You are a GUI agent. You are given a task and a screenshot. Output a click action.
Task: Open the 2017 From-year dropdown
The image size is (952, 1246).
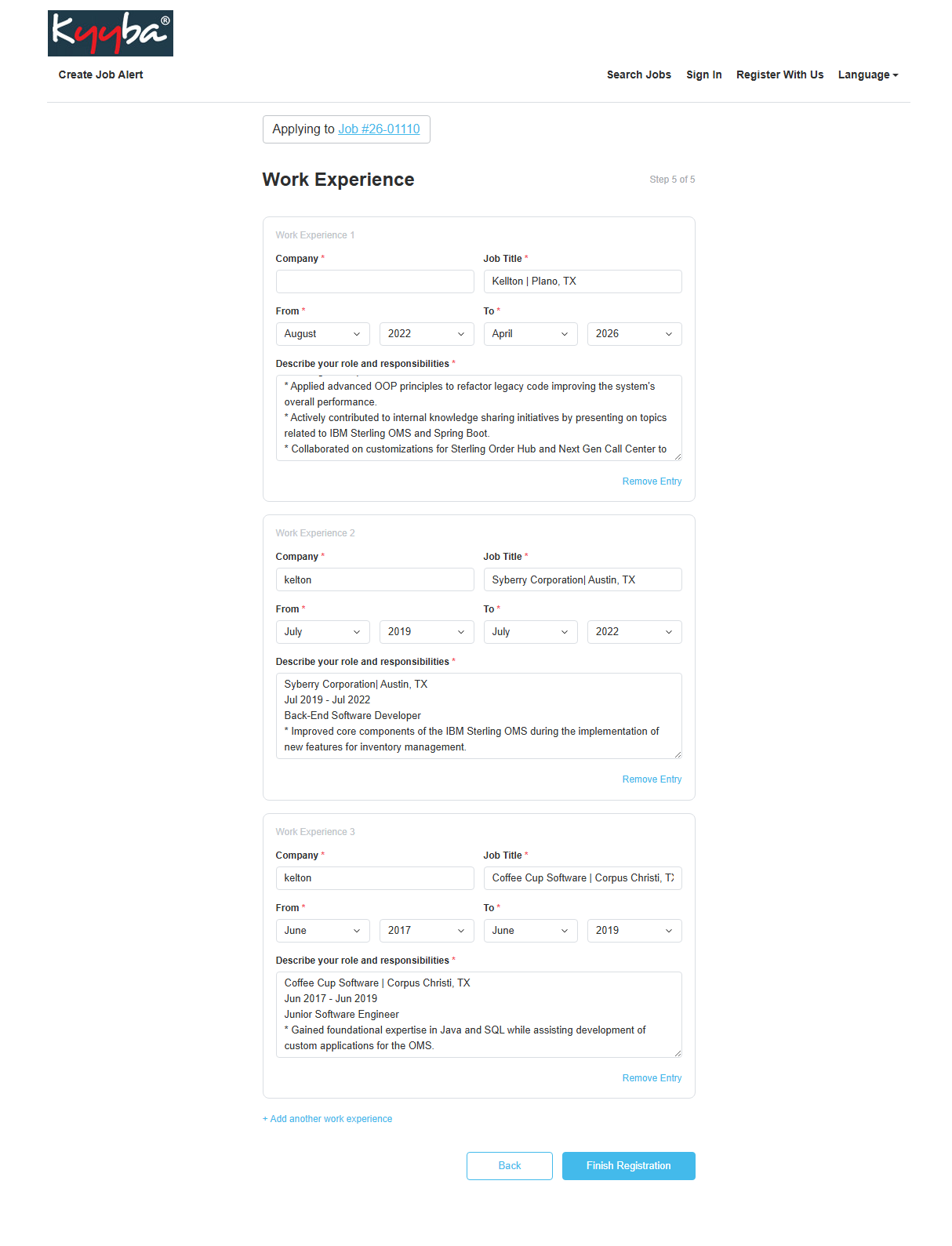tap(426, 931)
